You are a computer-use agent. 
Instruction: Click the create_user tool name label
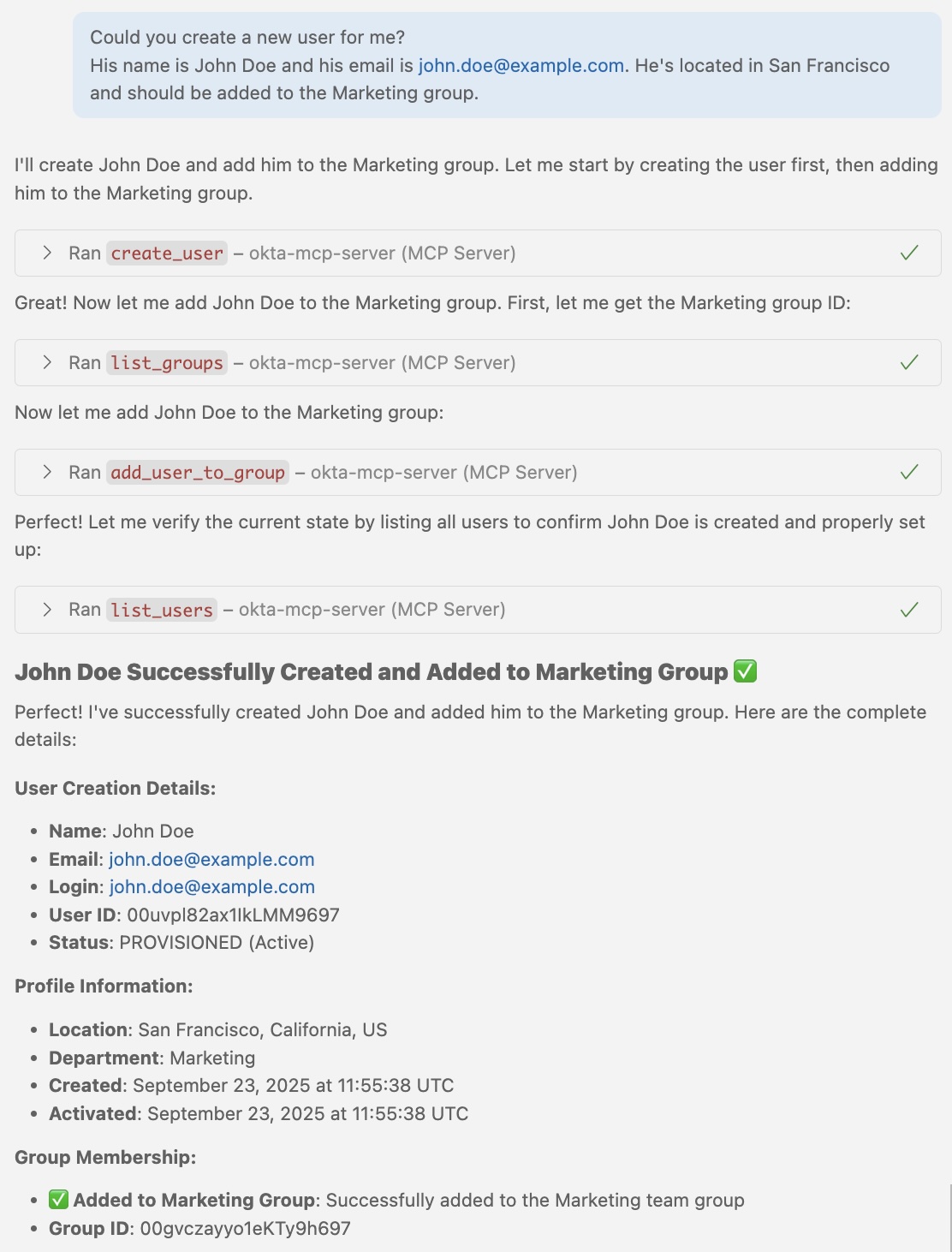pyautogui.click(x=167, y=253)
